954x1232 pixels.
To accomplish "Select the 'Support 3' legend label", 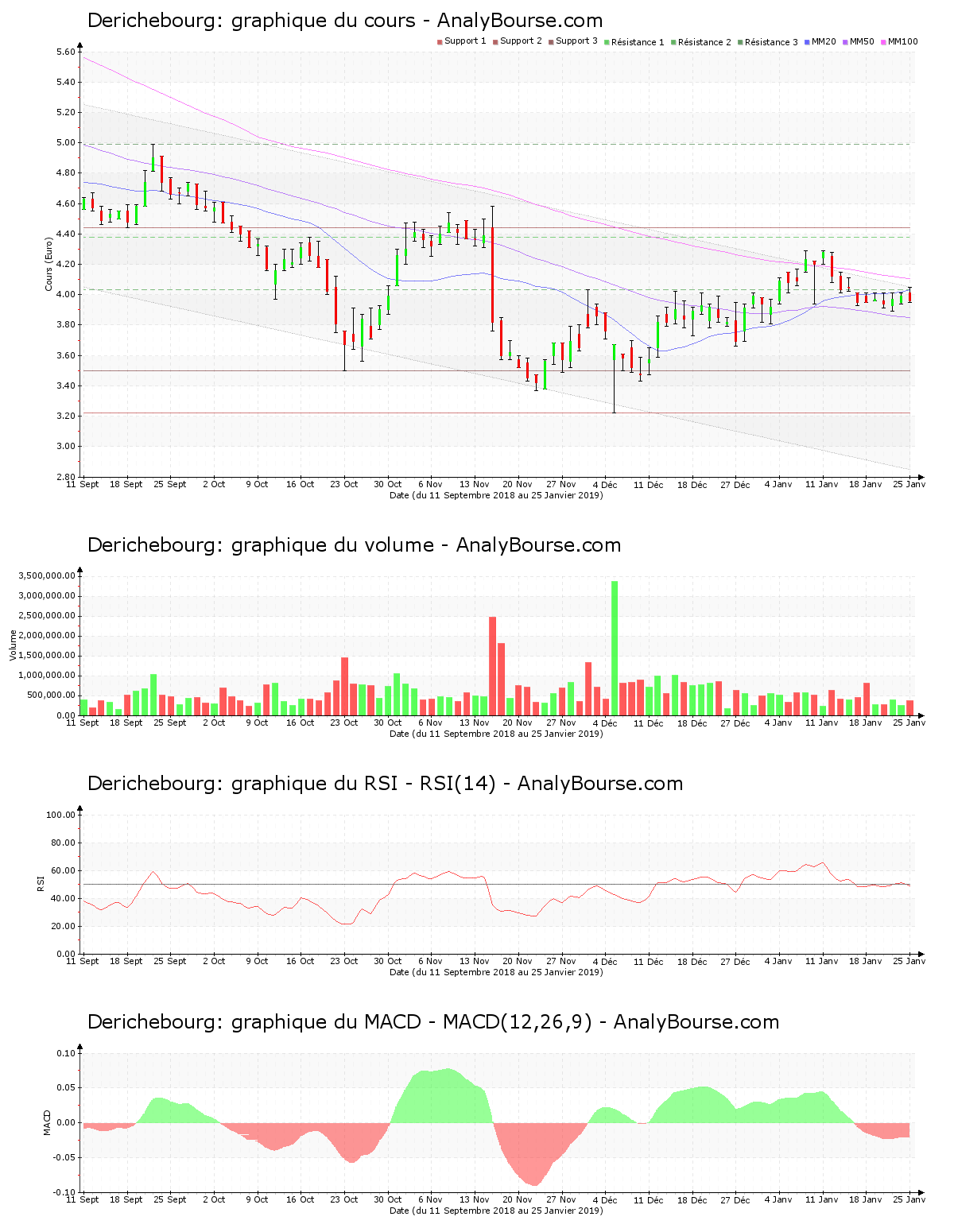I will point(576,41).
